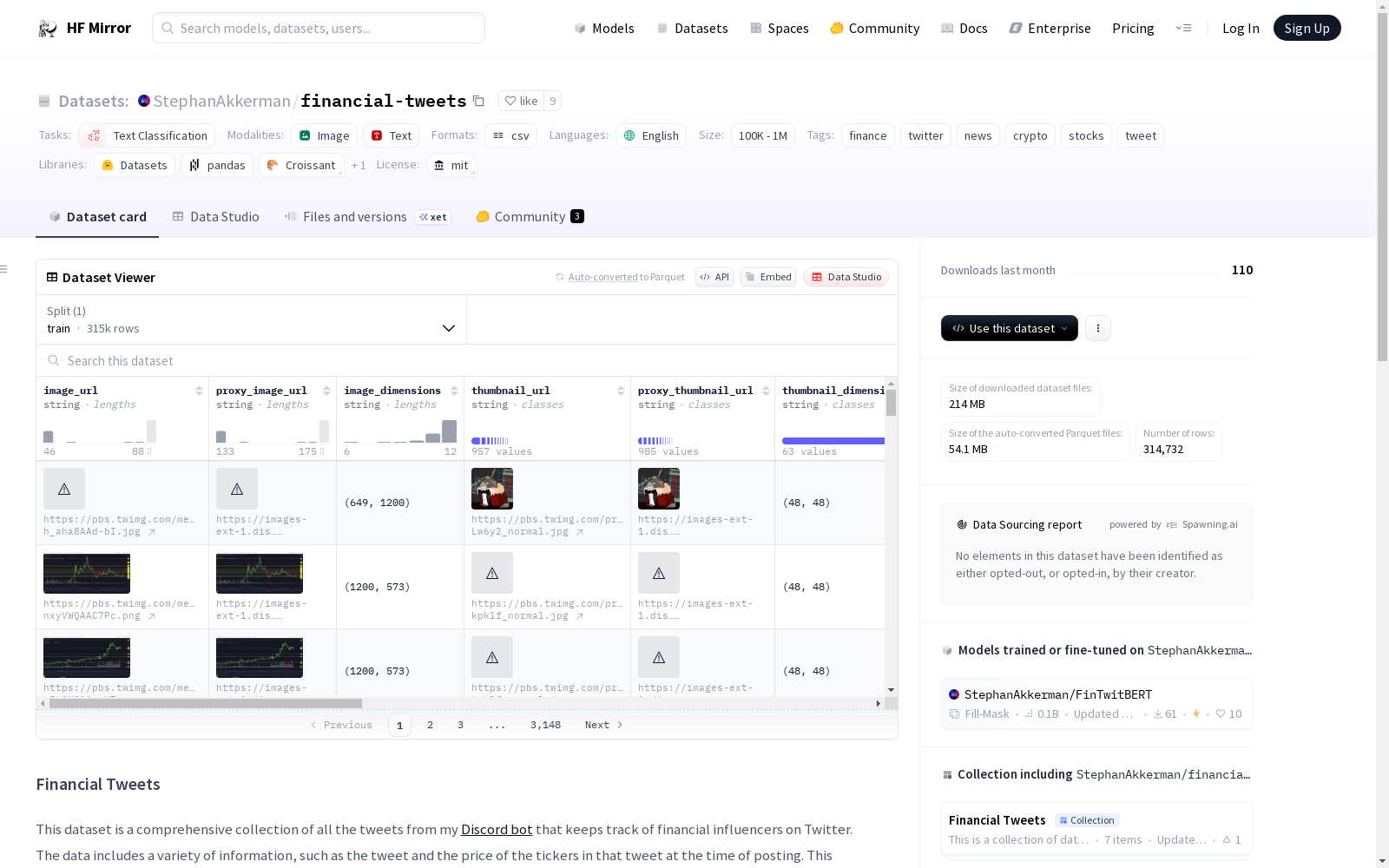Click the Text Classification task tag
The height and width of the screenshot is (868, 1389).
click(x=147, y=135)
